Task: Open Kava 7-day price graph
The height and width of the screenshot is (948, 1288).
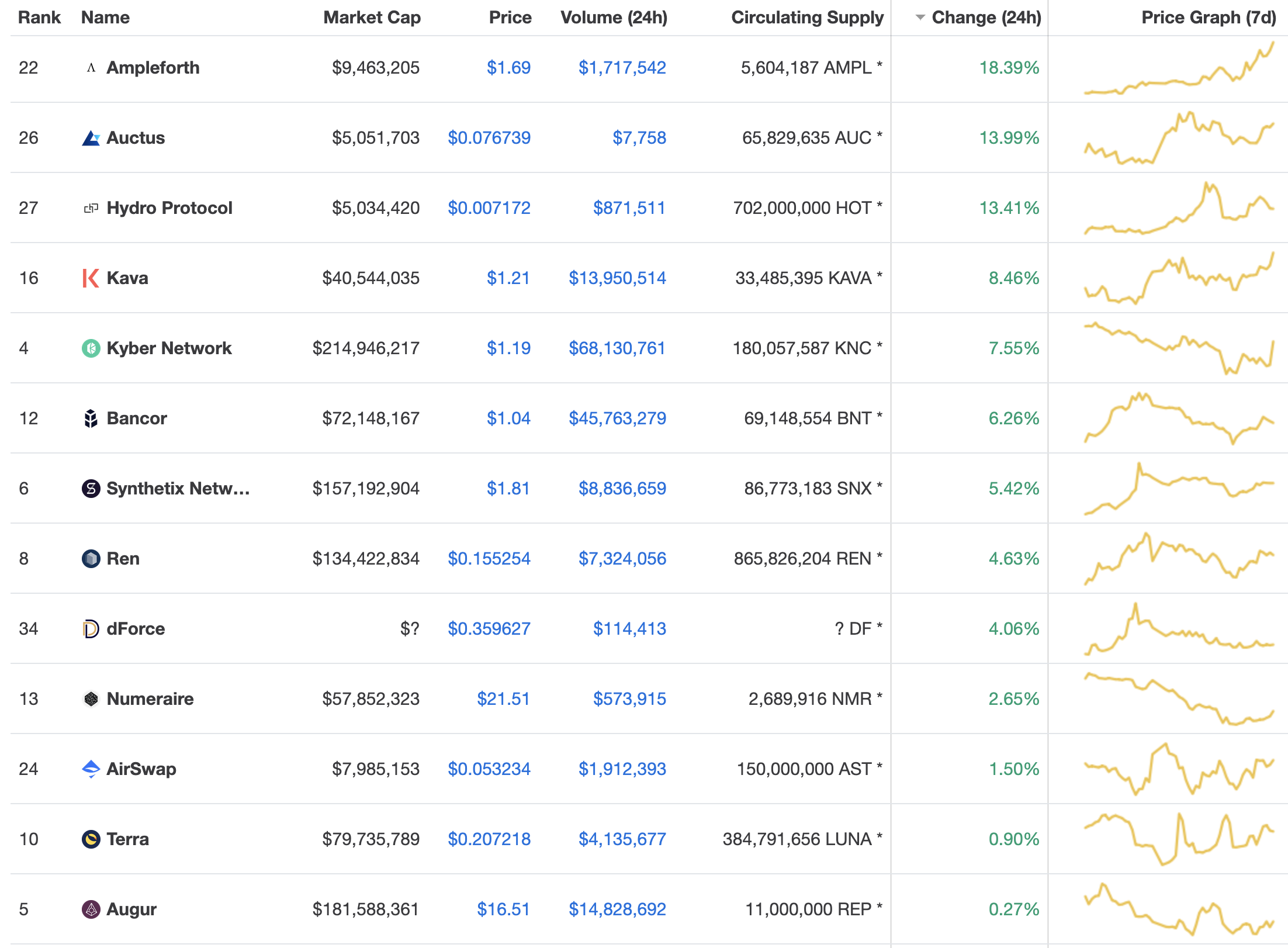Action: (1179, 278)
